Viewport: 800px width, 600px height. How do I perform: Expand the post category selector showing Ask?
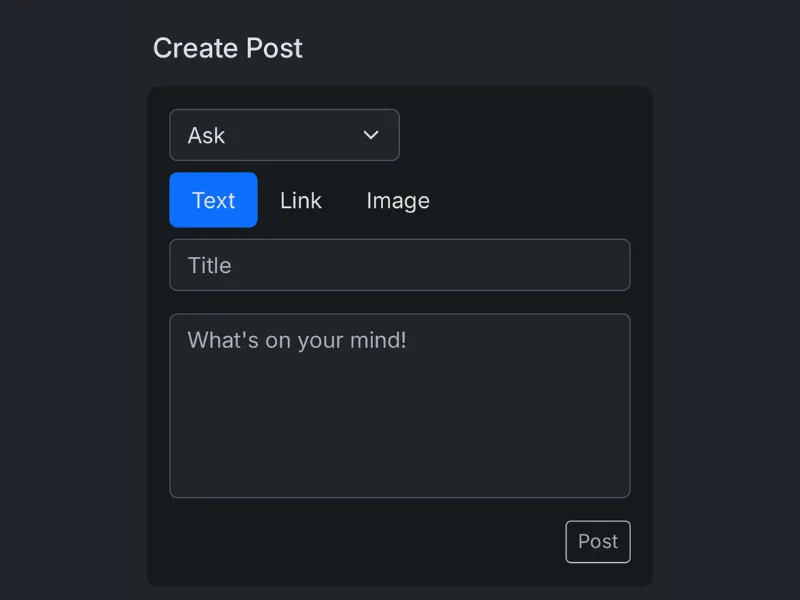pos(284,135)
